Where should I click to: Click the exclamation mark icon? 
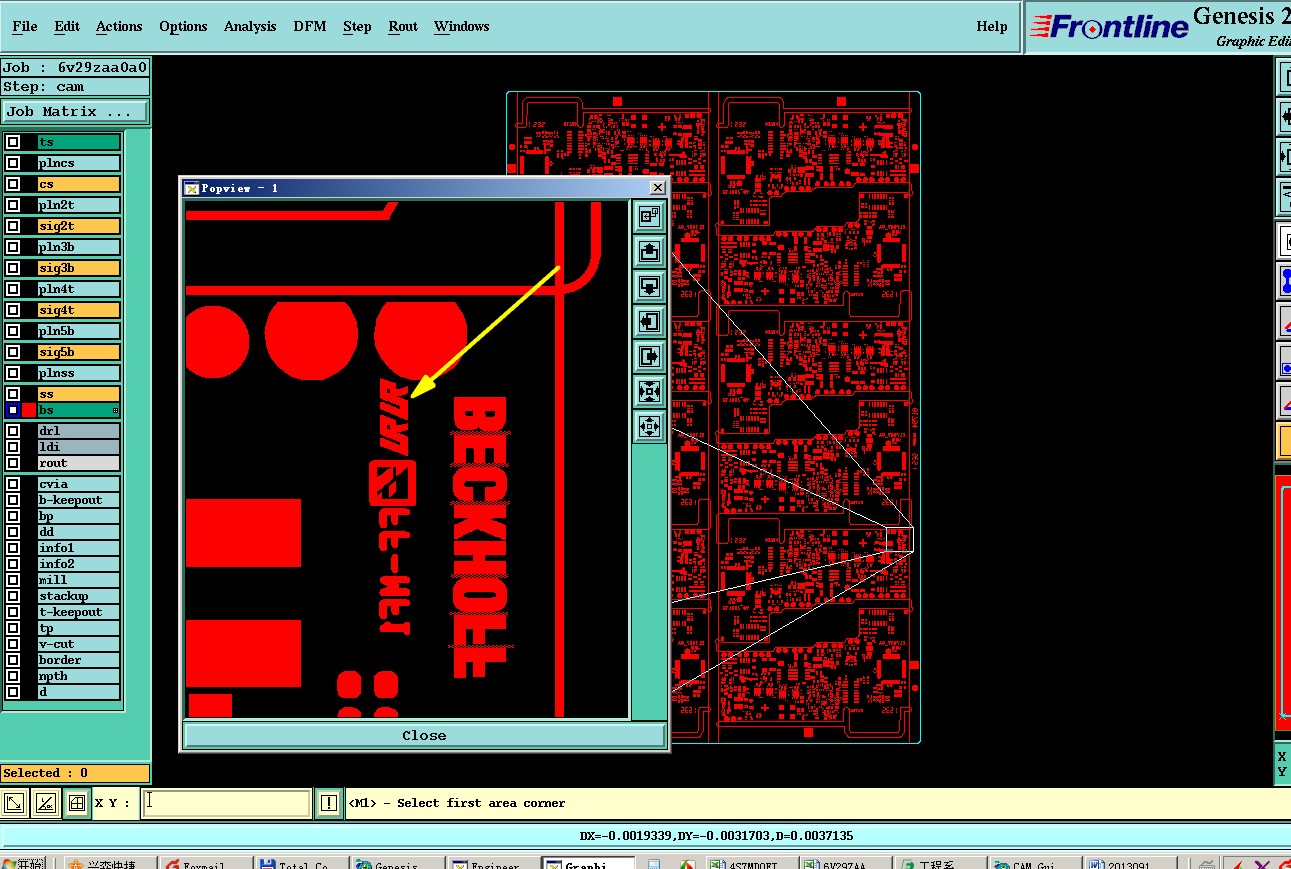point(329,803)
